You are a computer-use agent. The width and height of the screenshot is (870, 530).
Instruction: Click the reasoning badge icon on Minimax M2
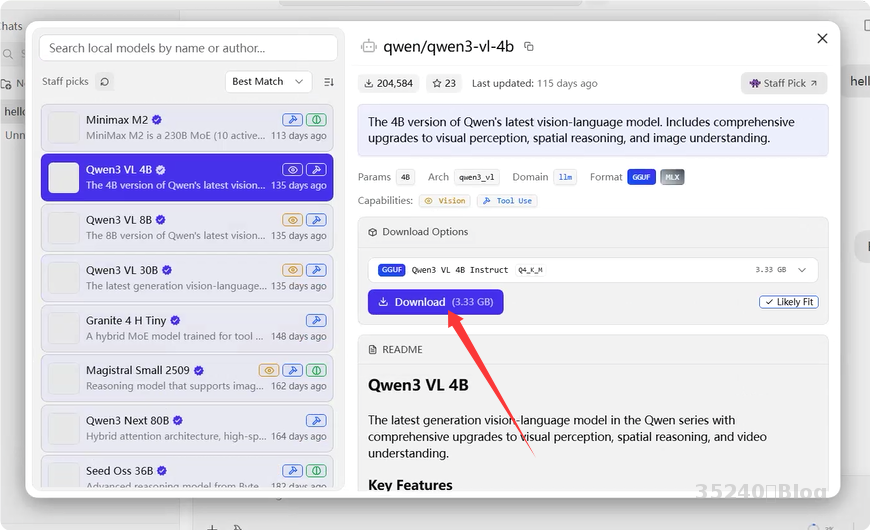pos(316,120)
